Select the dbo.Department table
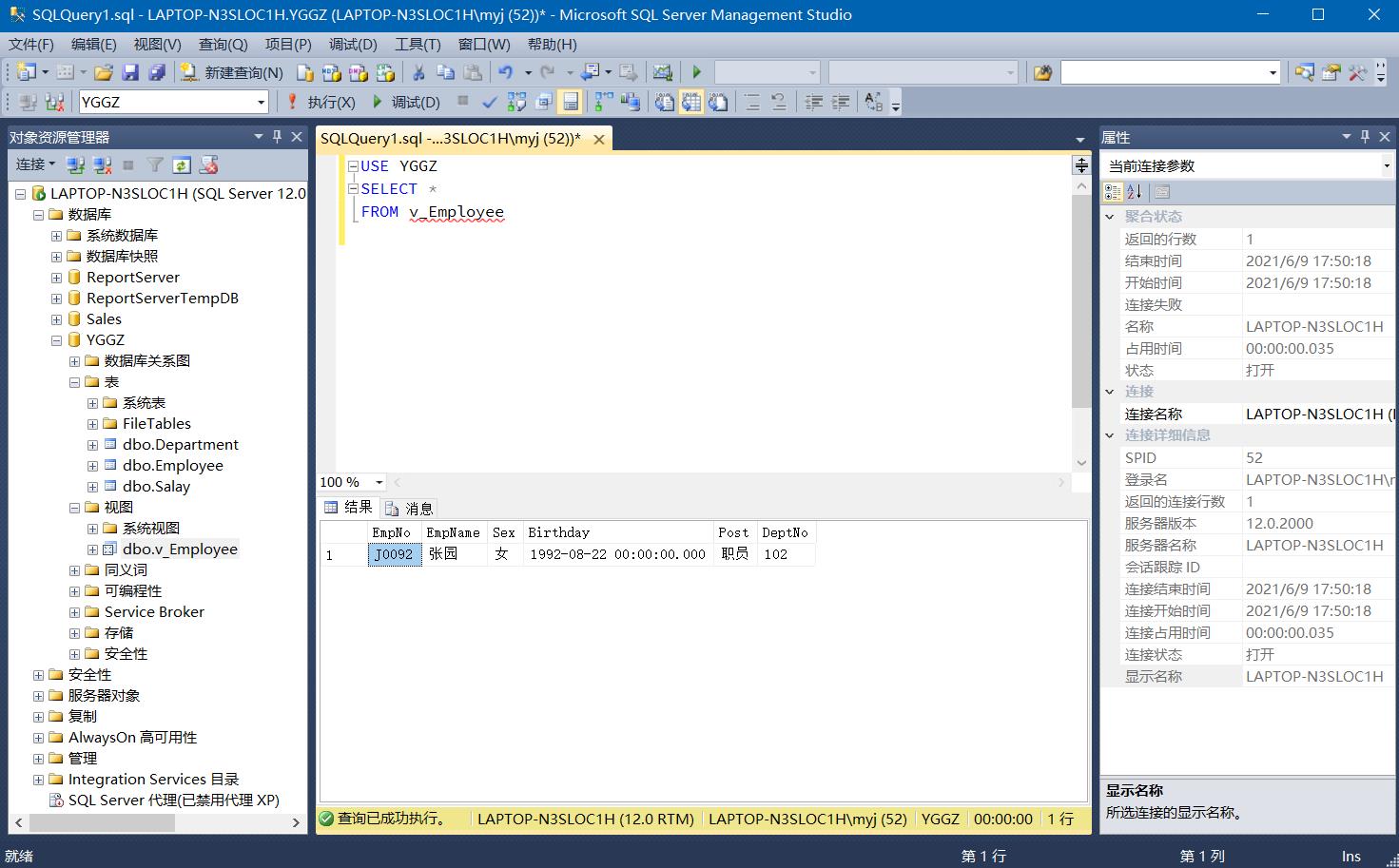Viewport: 1399px width, 868px height. [180, 445]
